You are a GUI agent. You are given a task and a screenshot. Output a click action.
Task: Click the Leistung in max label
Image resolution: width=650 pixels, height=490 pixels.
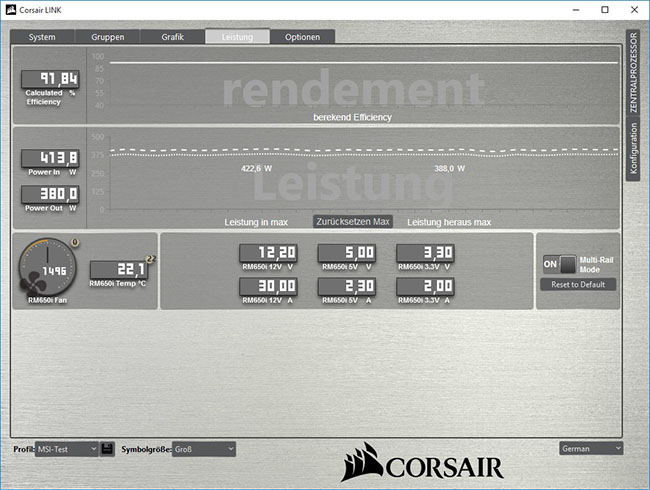coord(256,222)
